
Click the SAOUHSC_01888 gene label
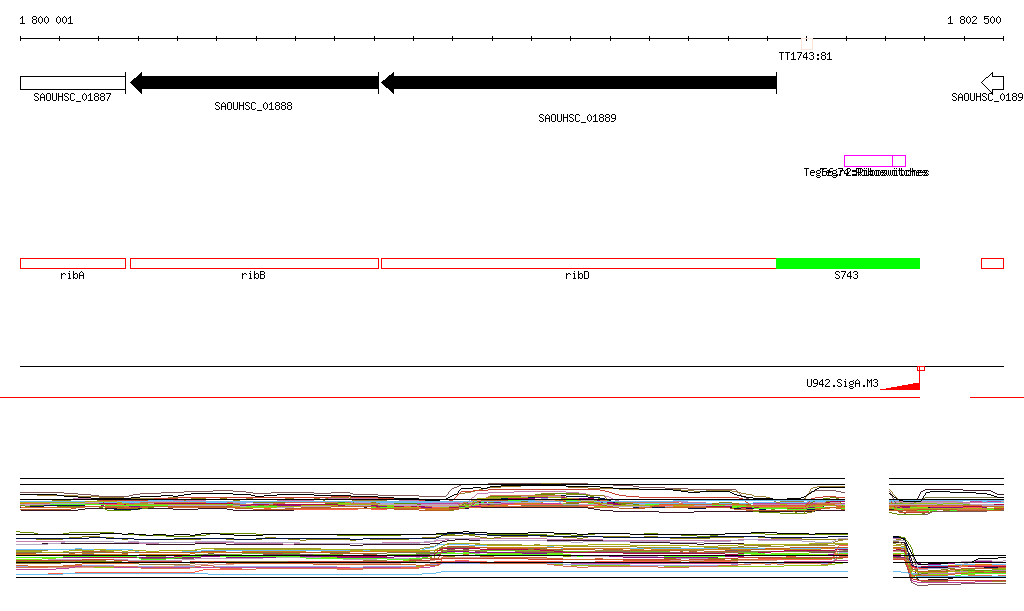point(253,106)
